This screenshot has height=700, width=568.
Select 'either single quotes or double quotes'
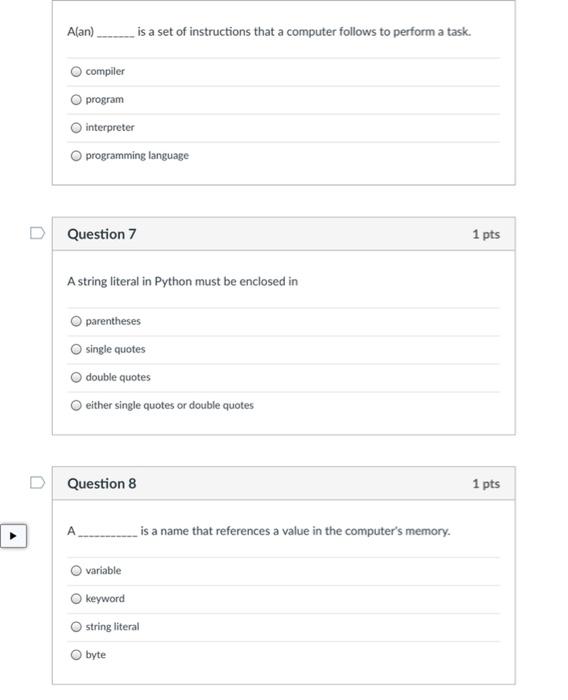point(76,405)
